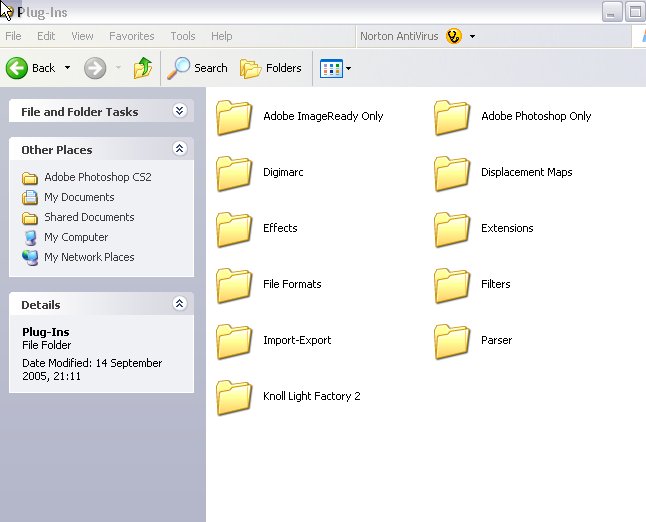Image resolution: width=646 pixels, height=522 pixels.
Task: Select the Knoll Light Factory 2 folder icon
Action: coord(234,398)
